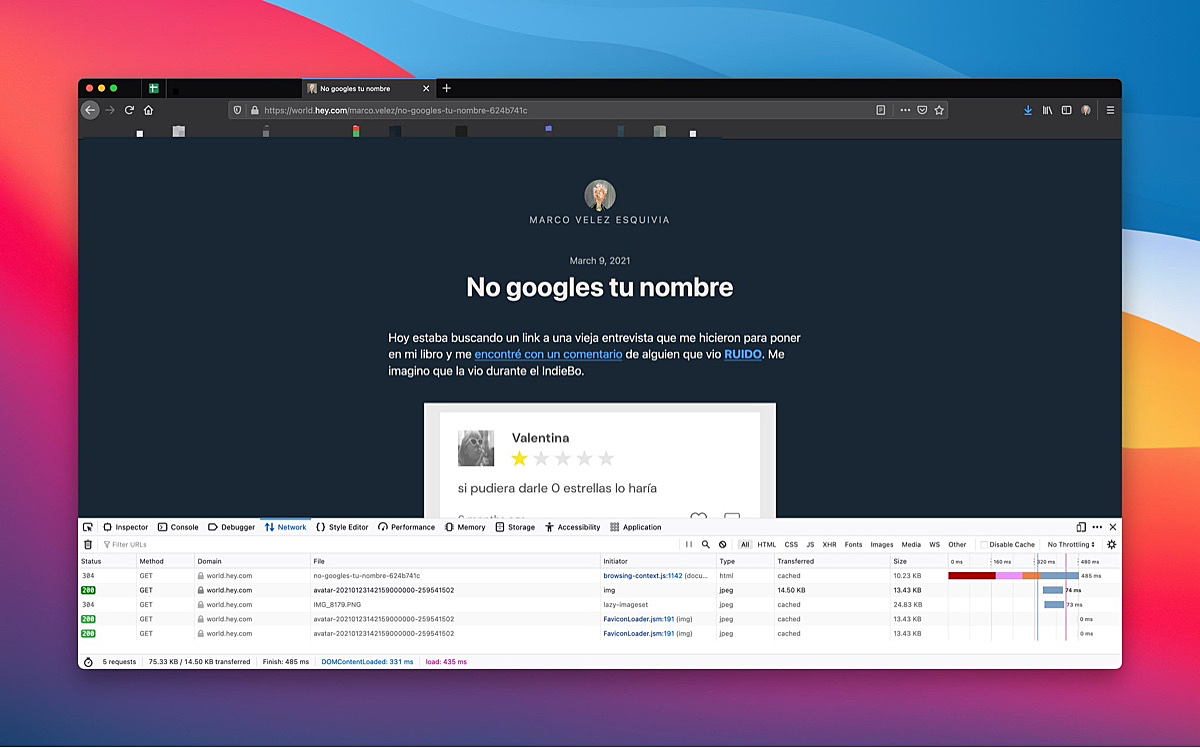Close the DevTools panel

1113,527
